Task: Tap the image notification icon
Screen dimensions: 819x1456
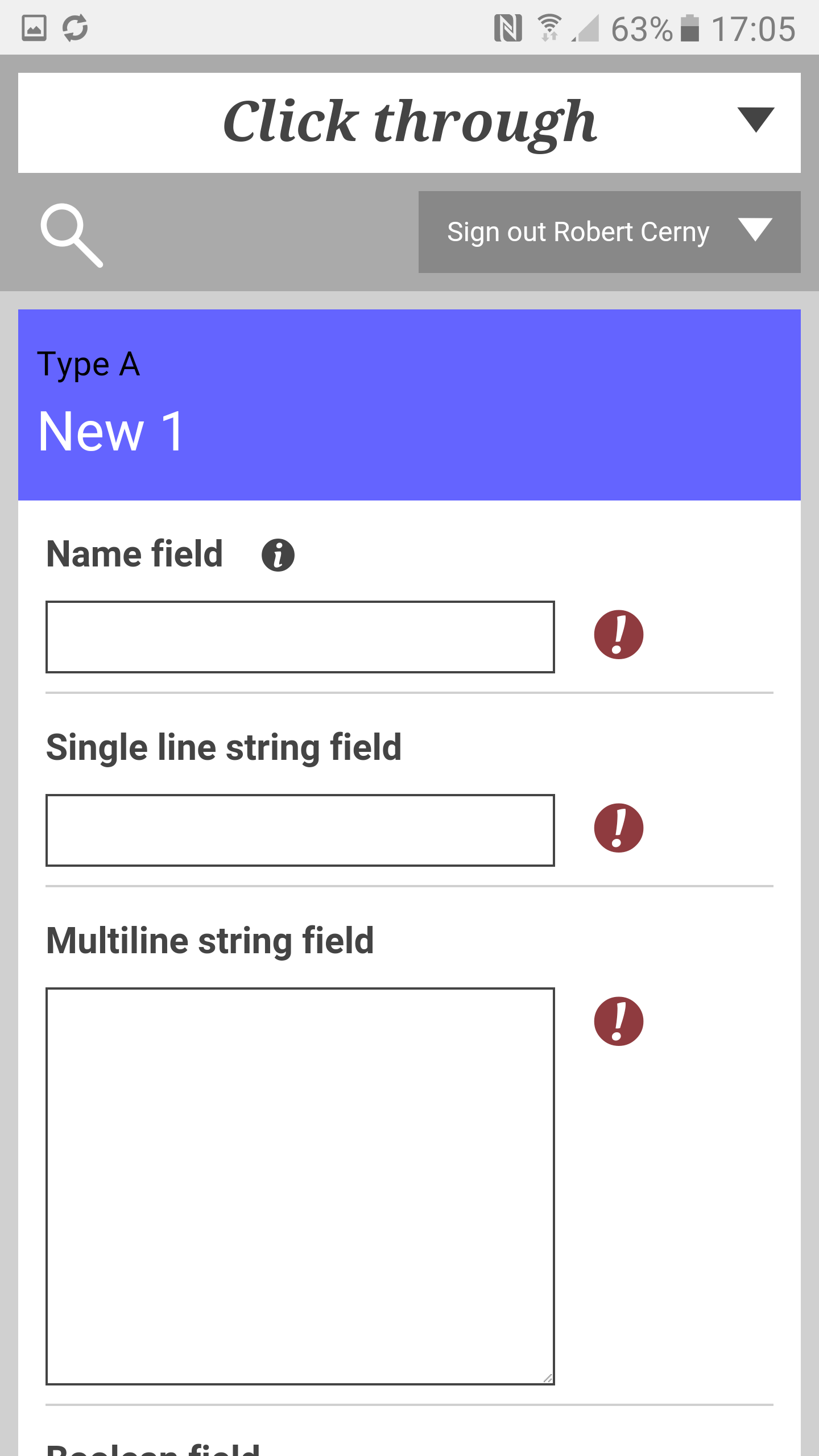Action: click(x=34, y=28)
